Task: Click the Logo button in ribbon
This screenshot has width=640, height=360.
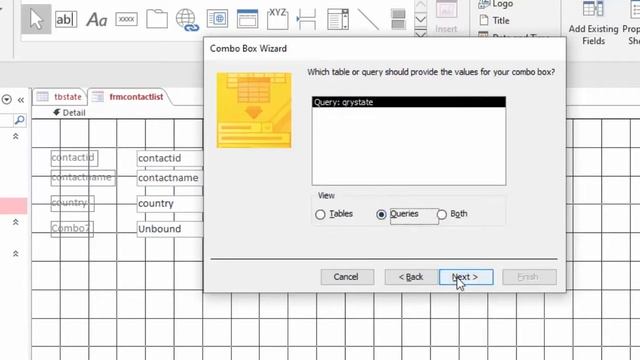Action: tap(496, 4)
